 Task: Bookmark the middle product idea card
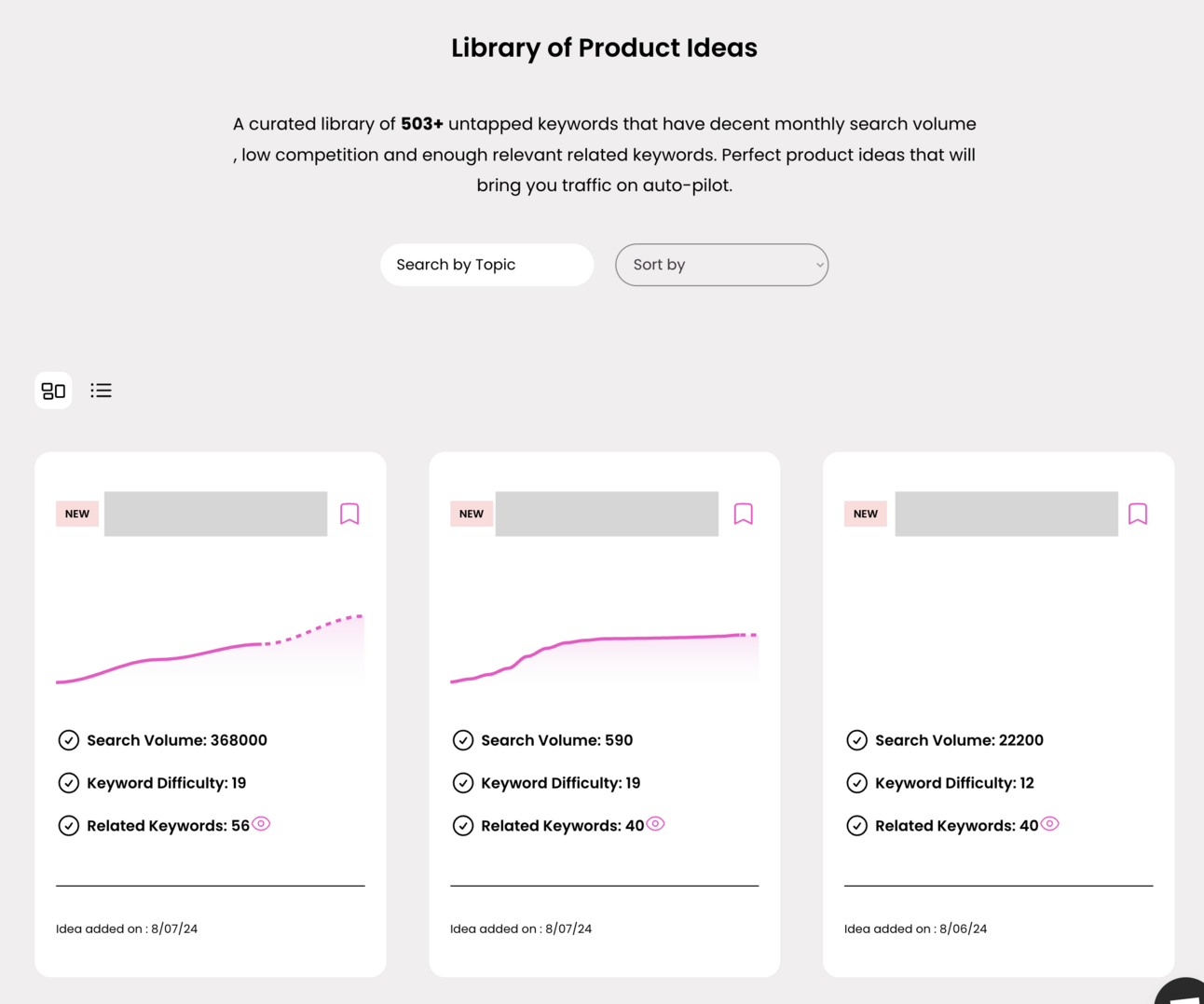pyautogui.click(x=744, y=514)
